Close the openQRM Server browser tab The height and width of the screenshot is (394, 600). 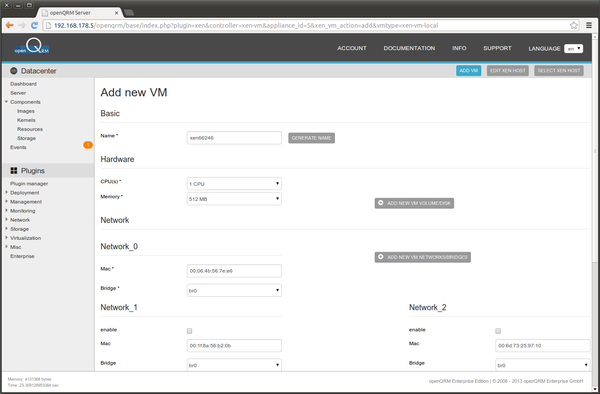point(117,13)
